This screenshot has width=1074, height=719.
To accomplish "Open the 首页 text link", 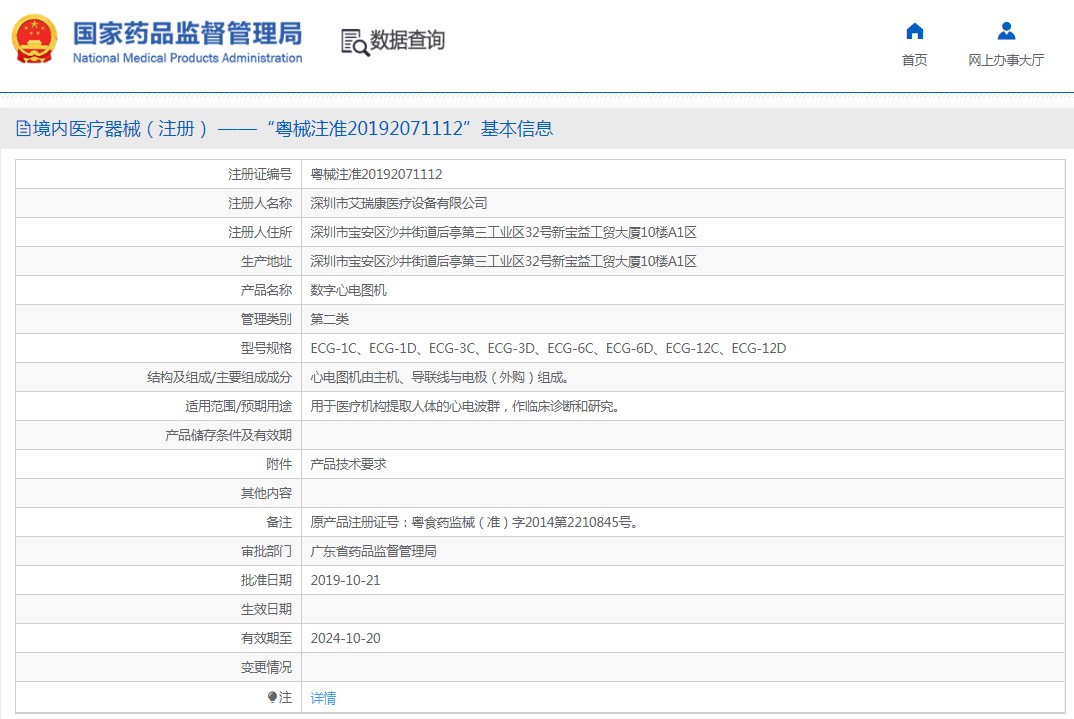I will tap(914, 60).
